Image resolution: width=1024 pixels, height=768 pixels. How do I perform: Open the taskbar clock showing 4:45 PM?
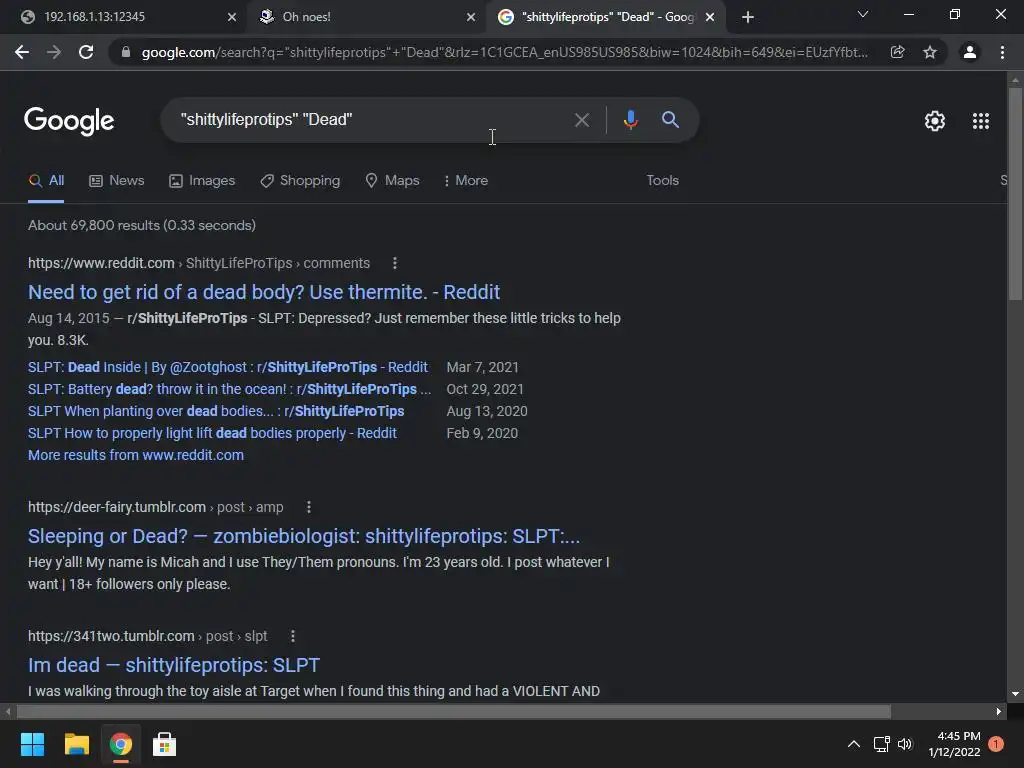(x=954, y=744)
